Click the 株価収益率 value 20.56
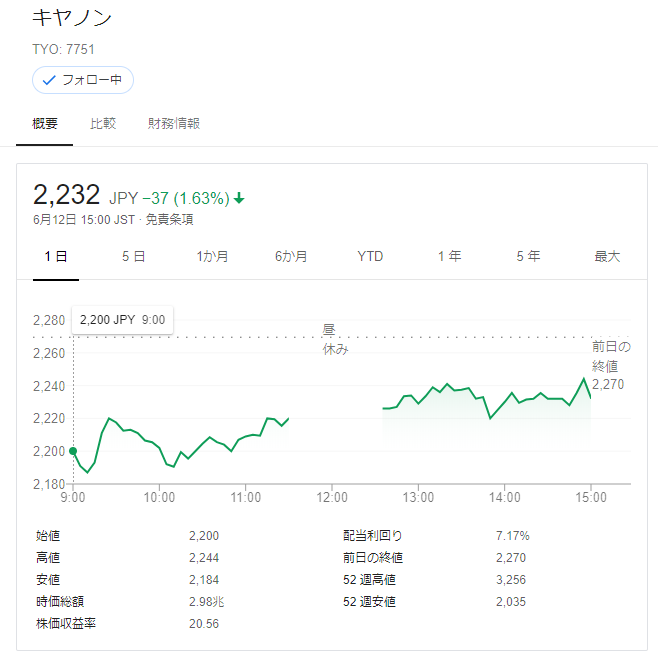Viewport: 658px width, 656px height. tap(204, 624)
